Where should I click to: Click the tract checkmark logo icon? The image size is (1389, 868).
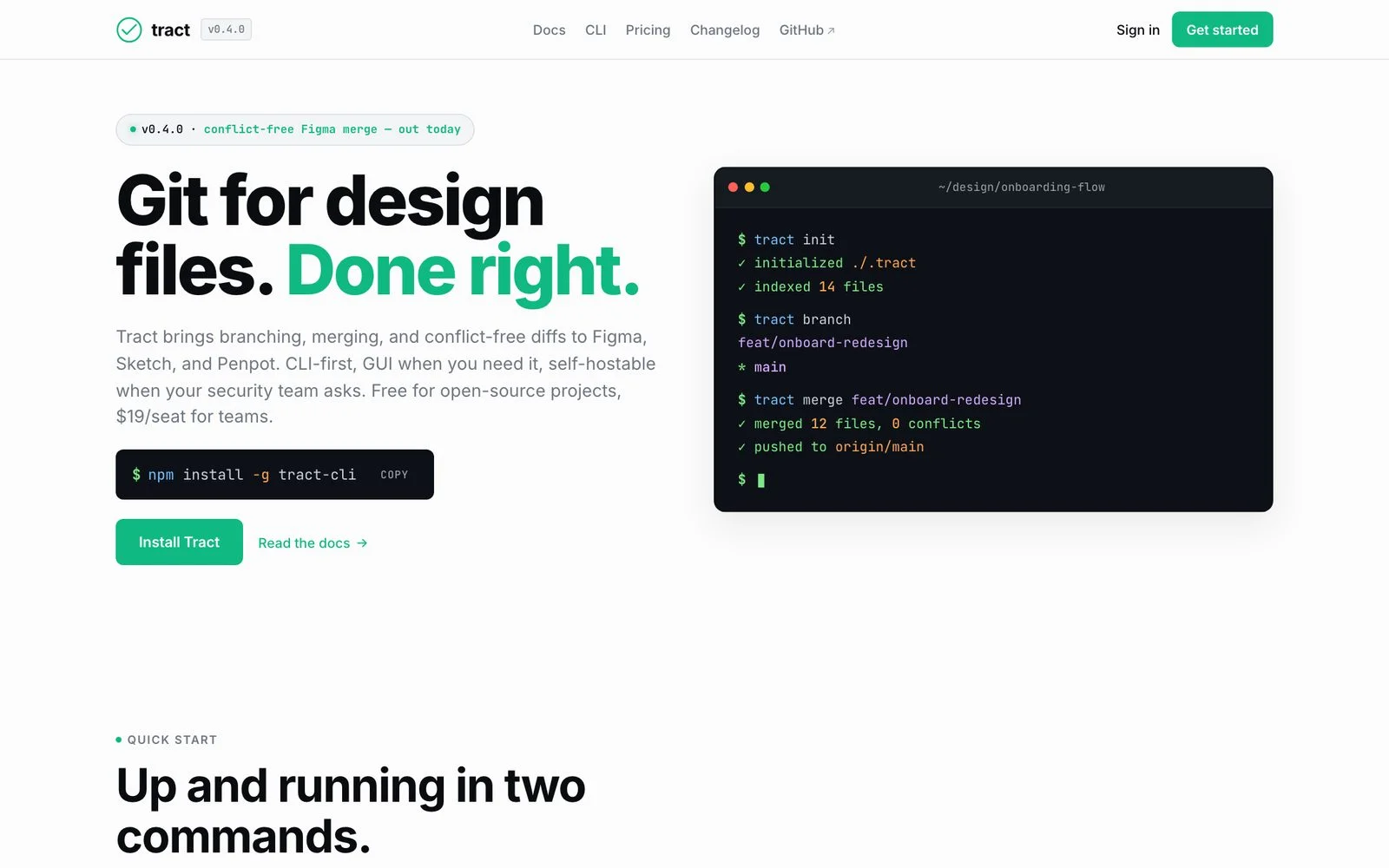128,30
